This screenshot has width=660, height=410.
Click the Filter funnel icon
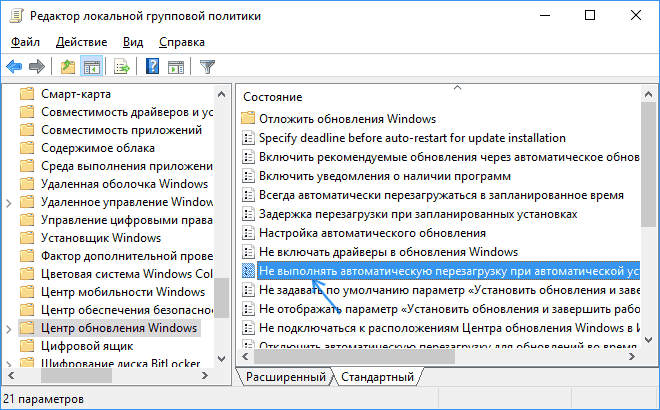coord(207,67)
